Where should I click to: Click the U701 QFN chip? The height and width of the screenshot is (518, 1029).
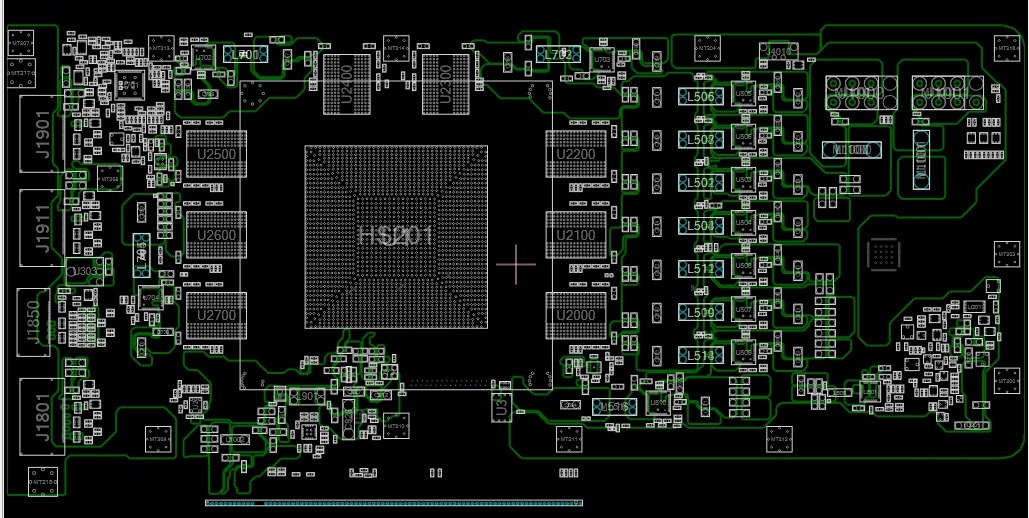coord(130,85)
